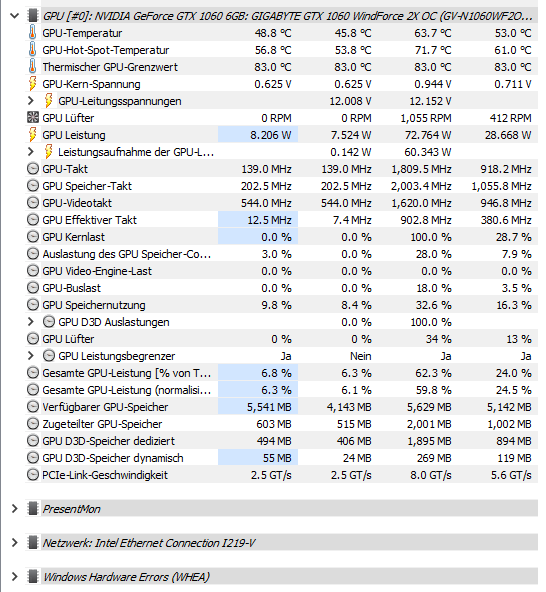546x592 pixels.
Task: Click the highlighted 5,541 MB value
Action: (x=269, y=407)
